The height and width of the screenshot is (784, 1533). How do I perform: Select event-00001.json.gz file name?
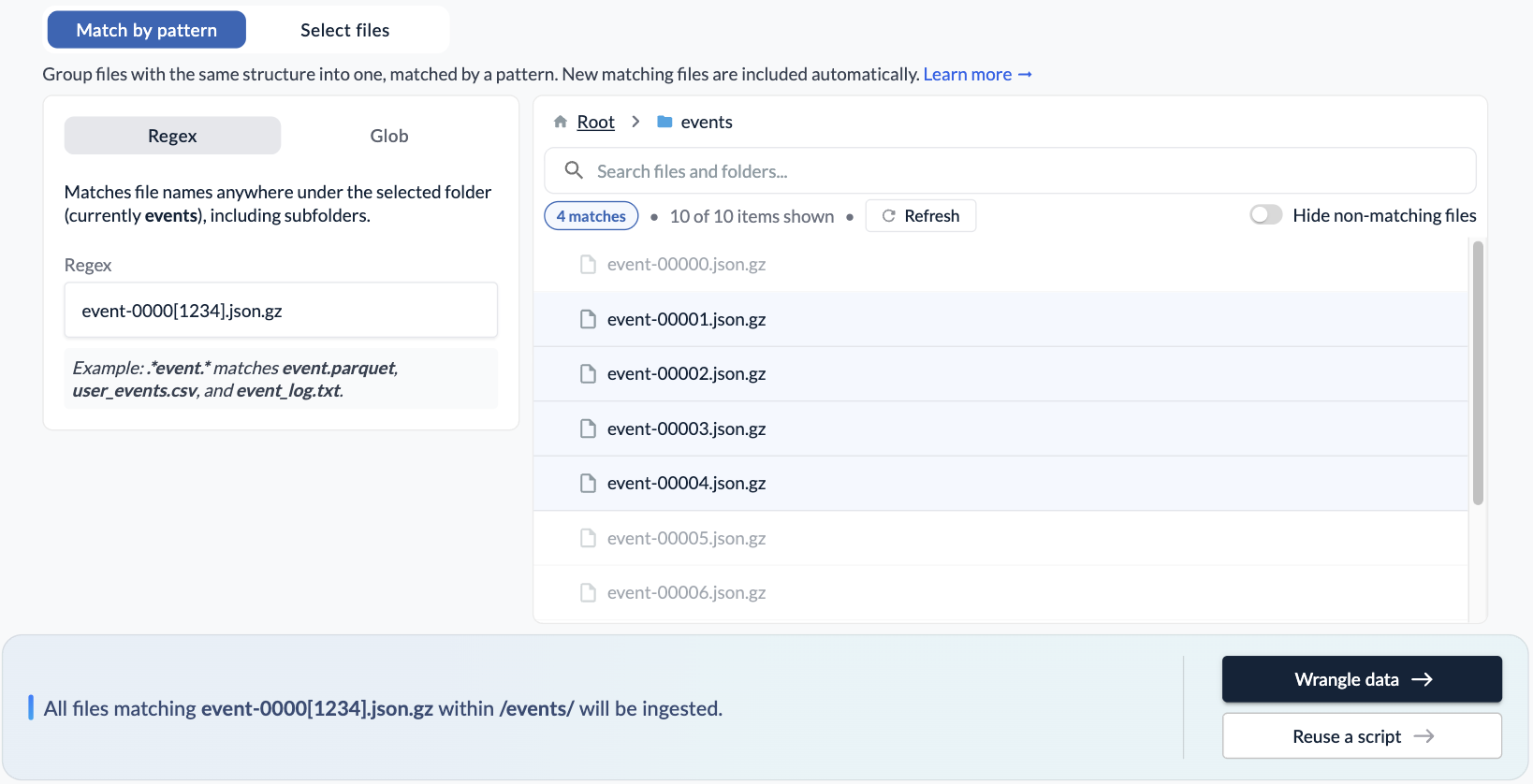[686, 319]
